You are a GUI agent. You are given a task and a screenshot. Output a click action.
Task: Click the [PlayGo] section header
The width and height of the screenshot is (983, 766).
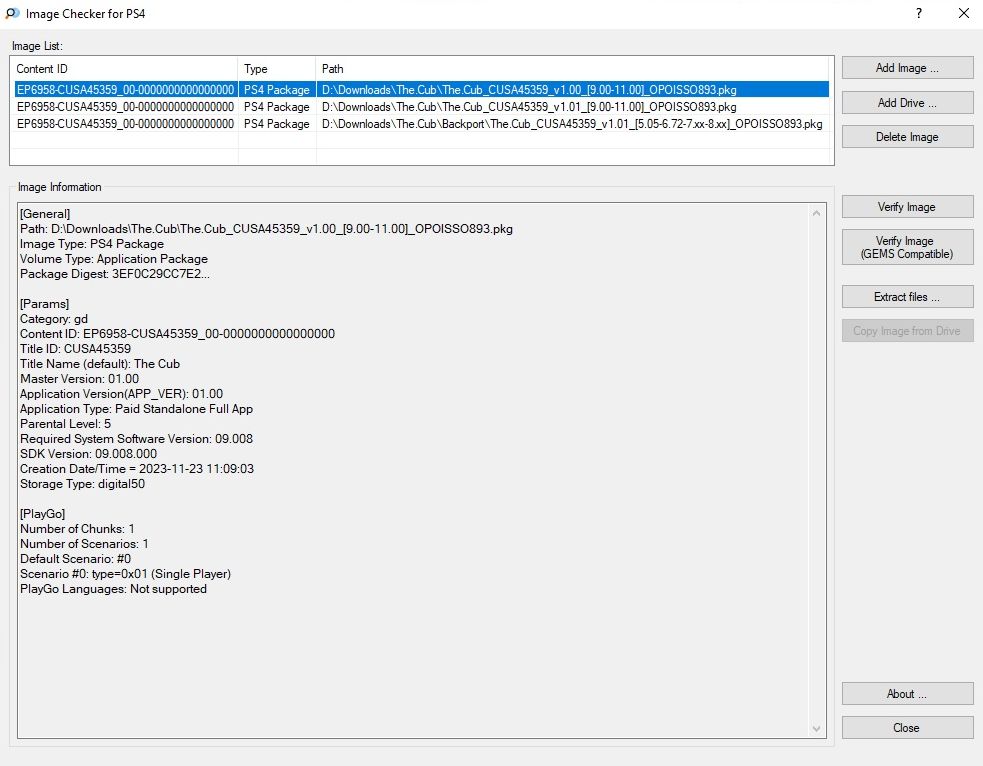pyautogui.click(x=42, y=514)
